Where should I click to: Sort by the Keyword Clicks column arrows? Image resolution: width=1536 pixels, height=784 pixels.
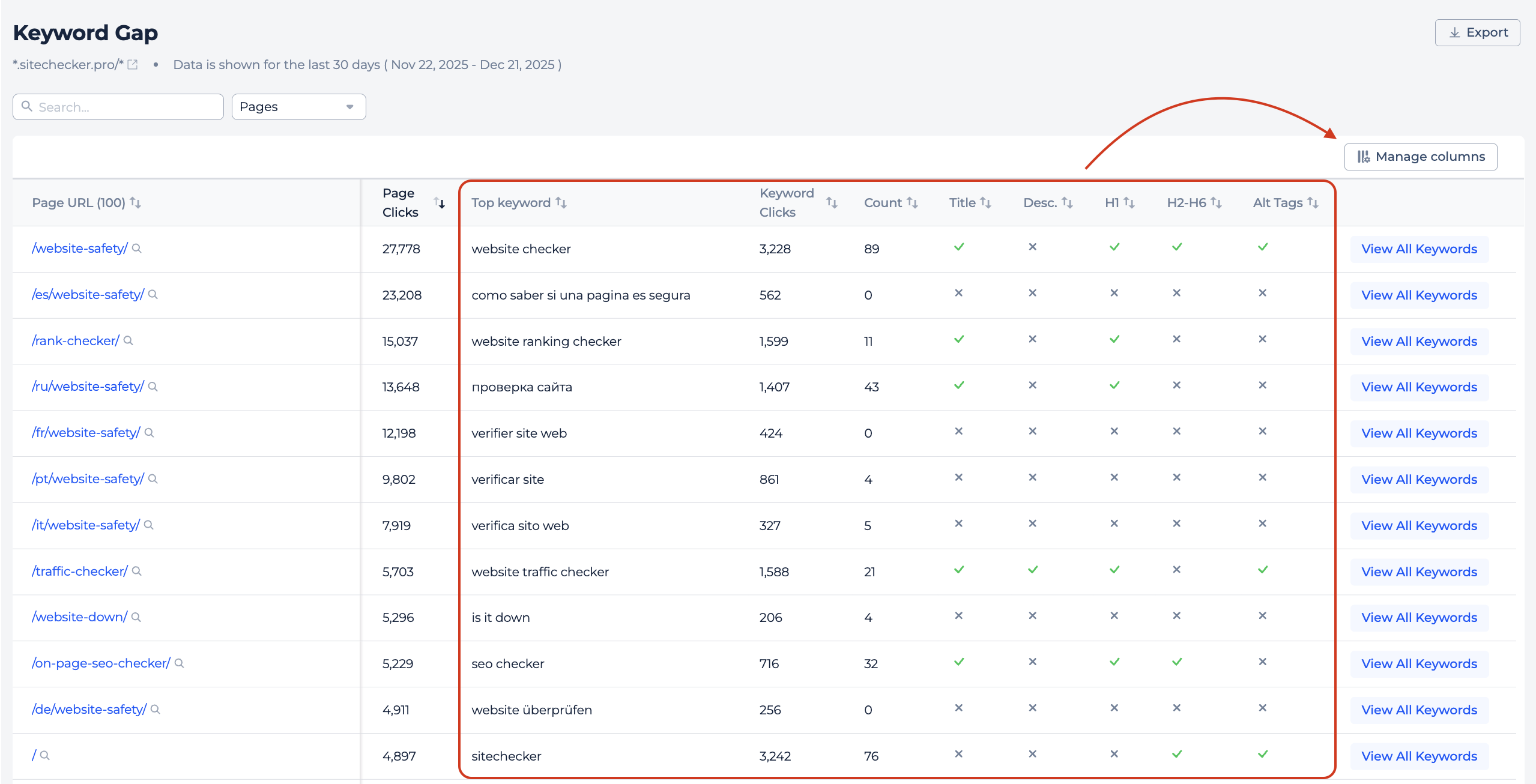[x=832, y=203]
